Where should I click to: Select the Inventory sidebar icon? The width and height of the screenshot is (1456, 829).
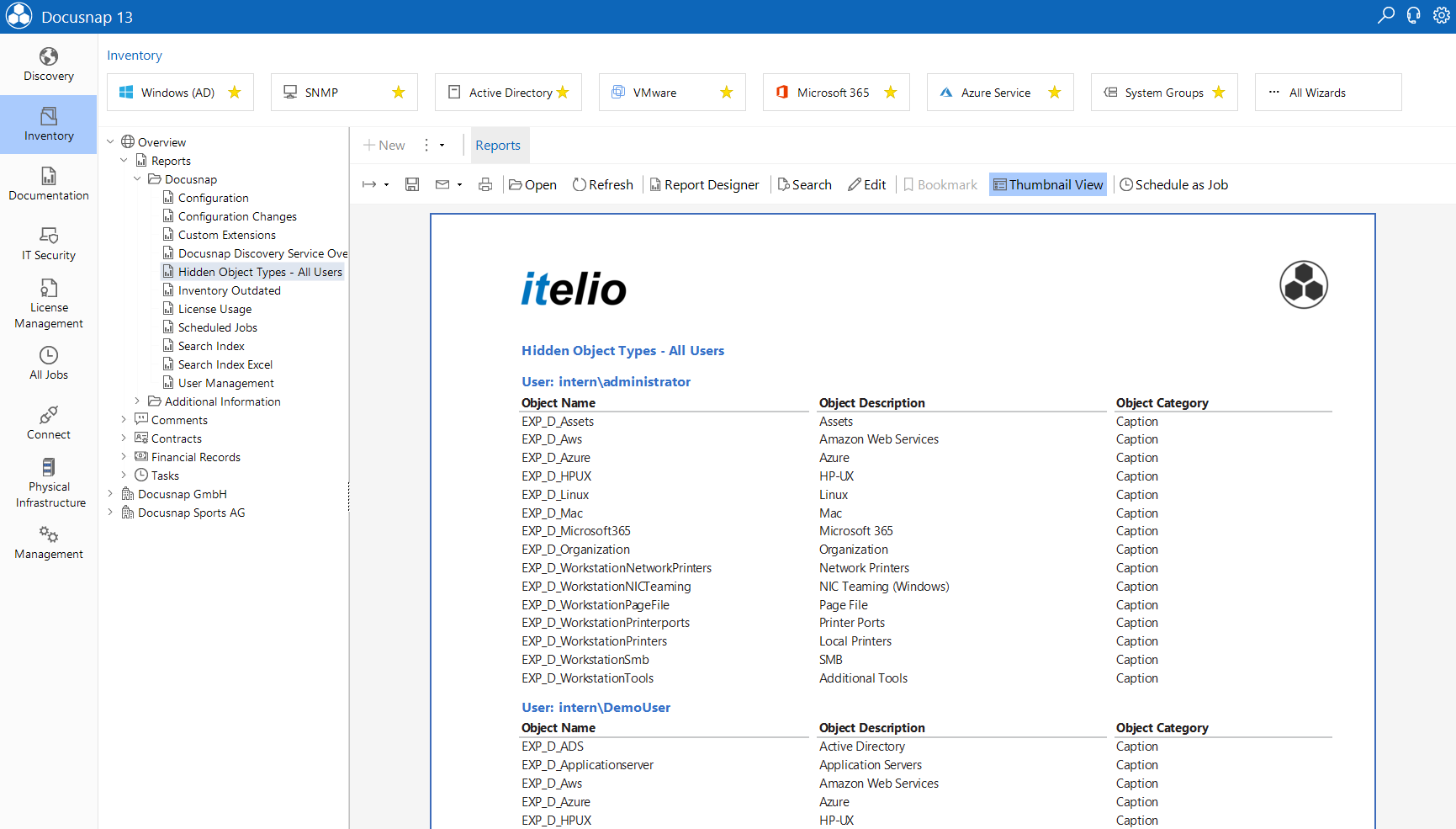(49, 125)
